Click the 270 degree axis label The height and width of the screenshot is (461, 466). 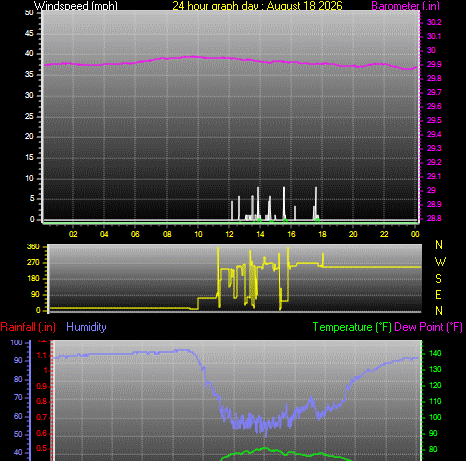pyautogui.click(x=33, y=262)
